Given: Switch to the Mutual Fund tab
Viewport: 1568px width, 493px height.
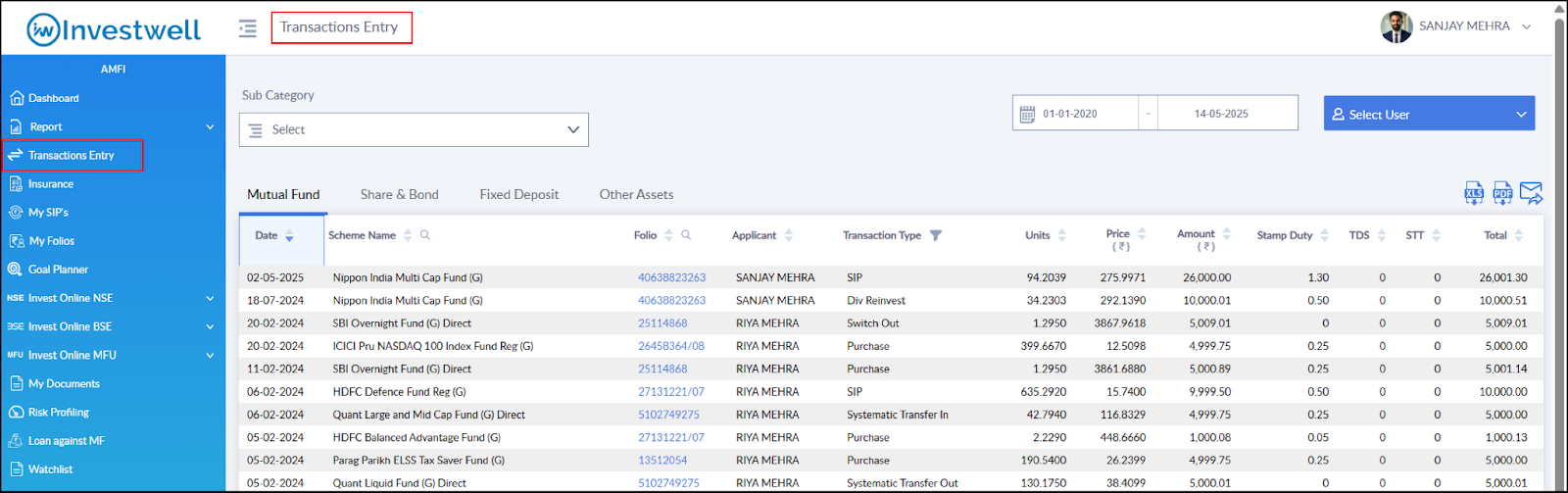Looking at the screenshot, I should [x=283, y=194].
